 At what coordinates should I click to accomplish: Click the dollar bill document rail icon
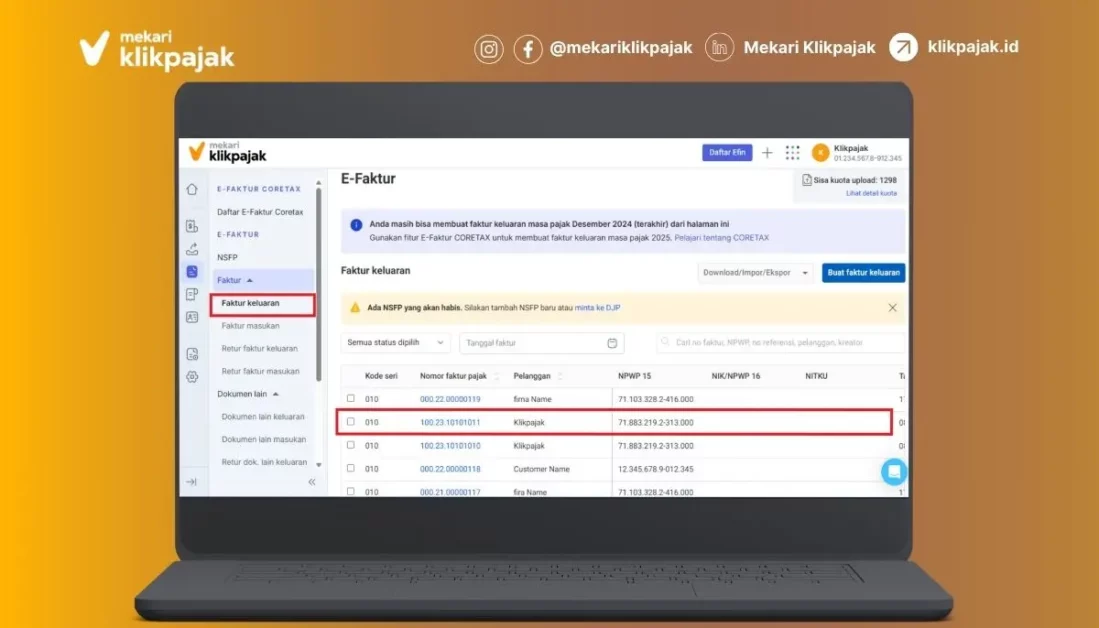[192, 226]
